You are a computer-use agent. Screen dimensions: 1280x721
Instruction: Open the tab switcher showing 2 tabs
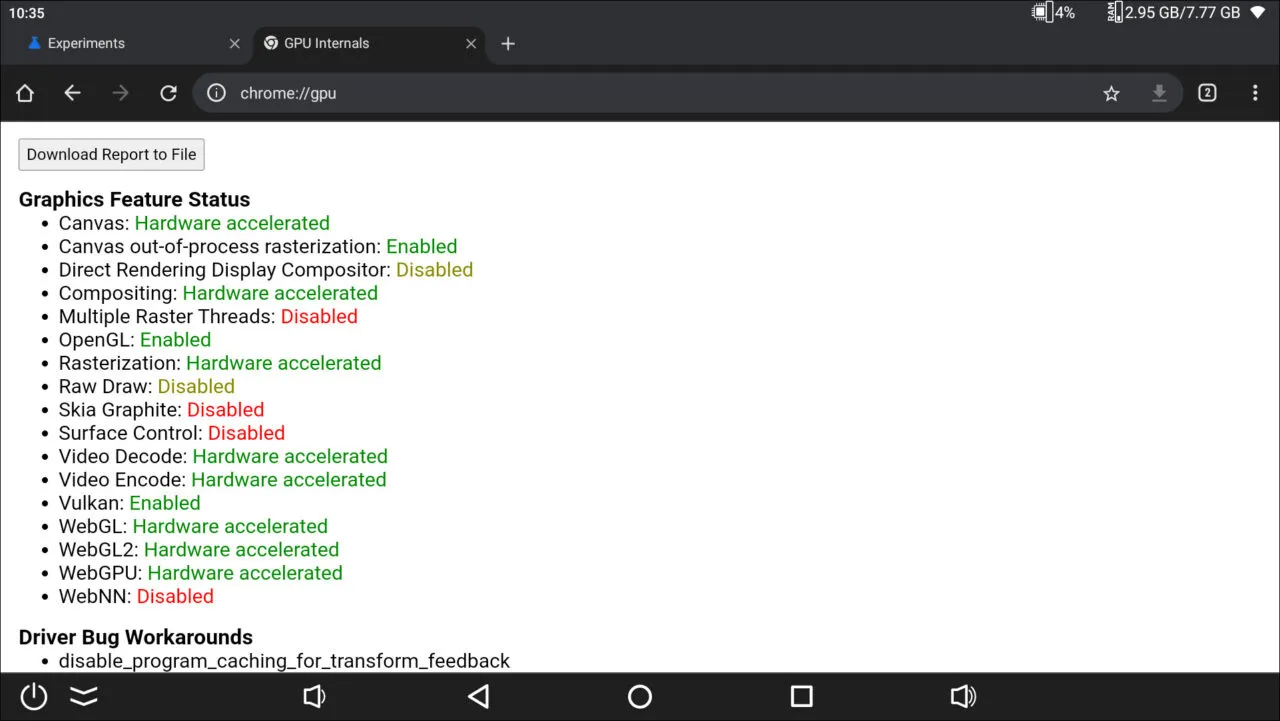[1207, 92]
